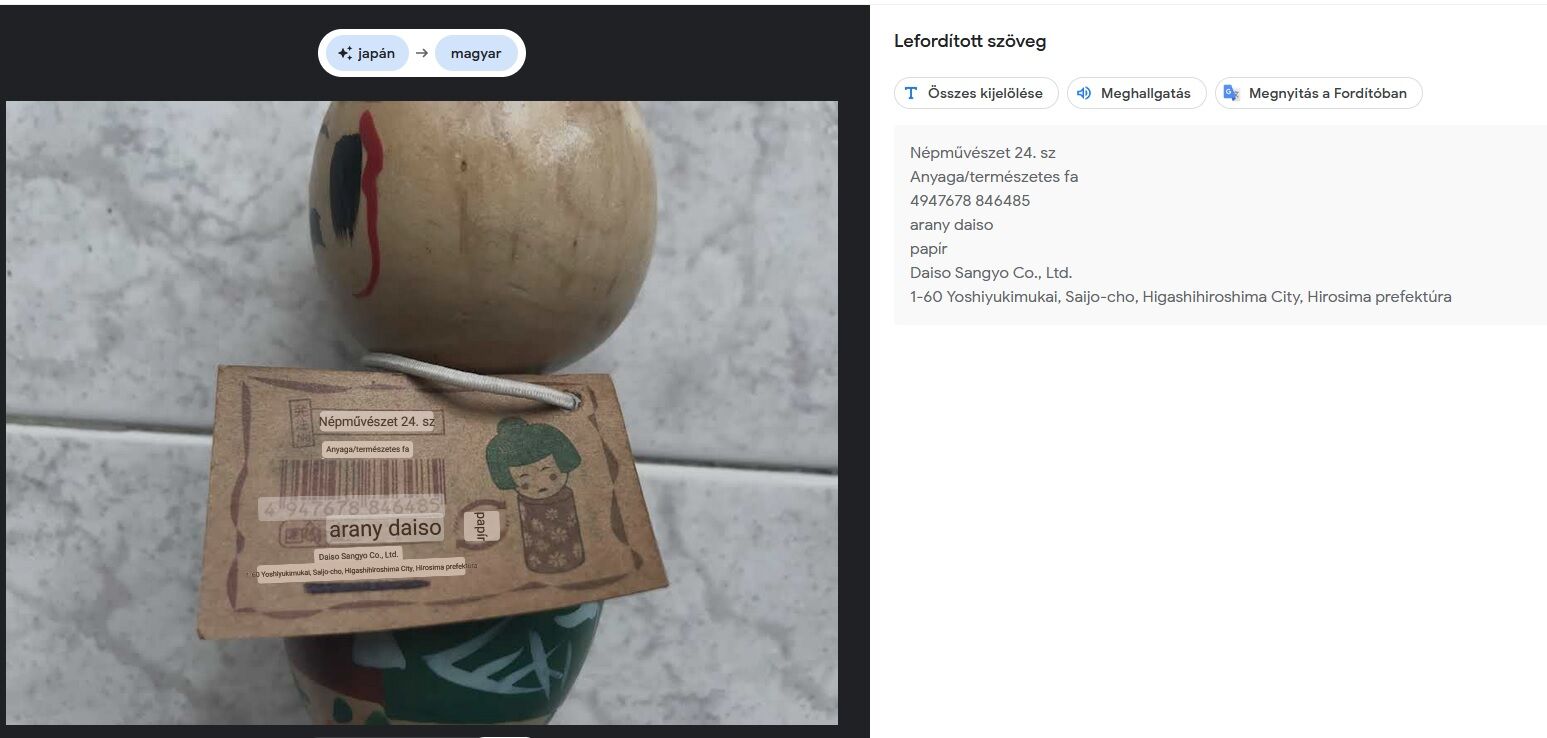Click the Hirosima prefektúra address line in panel
This screenshot has width=1547, height=738.
1180,297
